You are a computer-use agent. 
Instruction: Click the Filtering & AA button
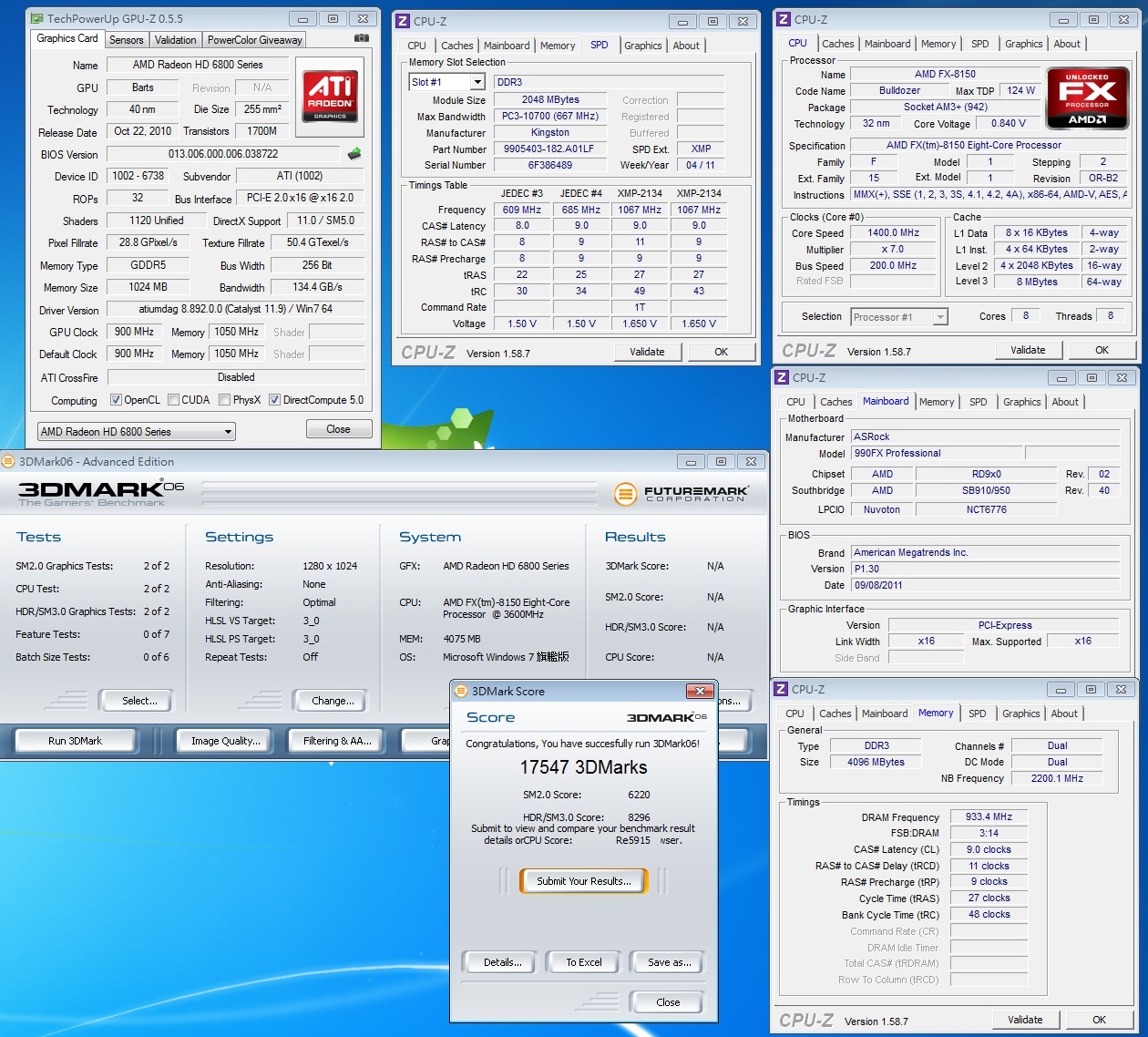pos(337,741)
